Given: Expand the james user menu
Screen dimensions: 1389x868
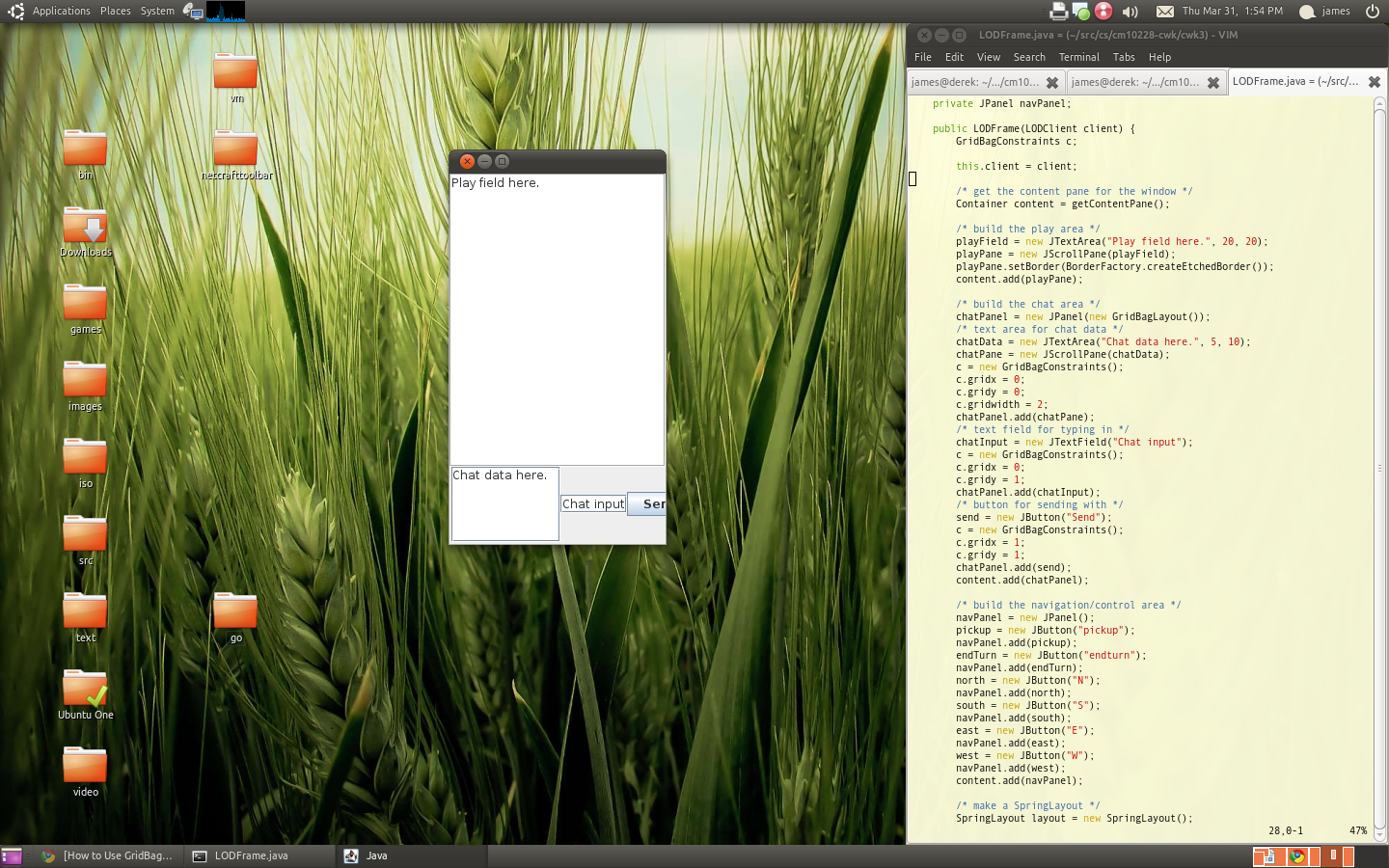Looking at the screenshot, I should (x=1335, y=12).
